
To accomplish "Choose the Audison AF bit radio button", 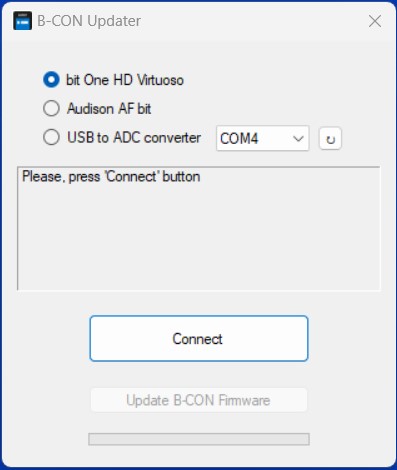I will pos(51,109).
